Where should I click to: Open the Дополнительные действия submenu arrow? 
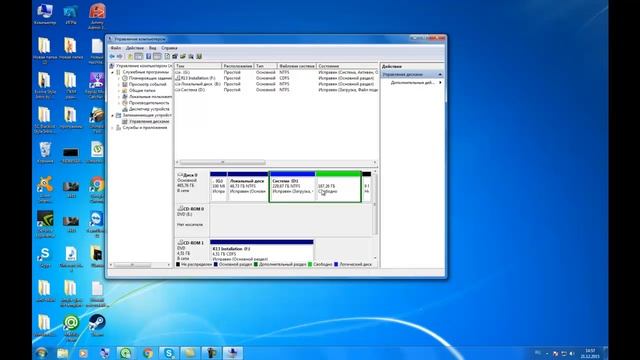tap(440, 82)
